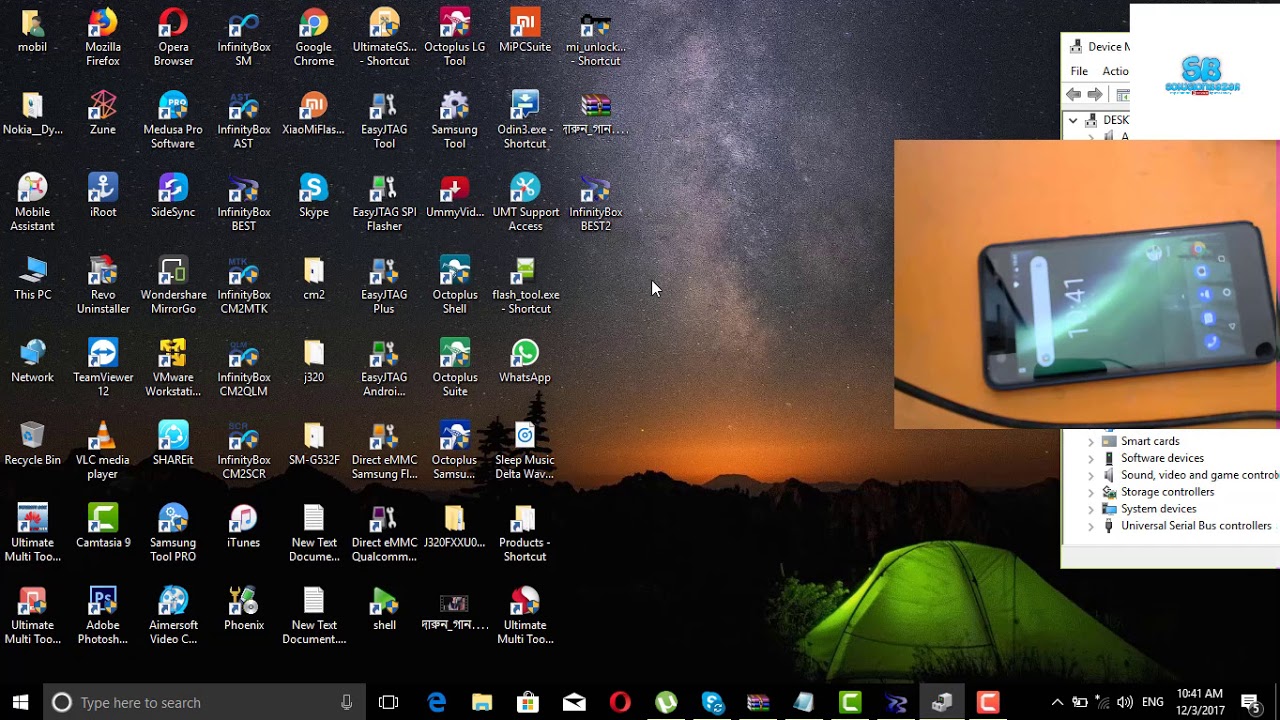This screenshot has height=720, width=1280.
Task: Select the j320 folder on the desktop
Action: click(x=314, y=362)
